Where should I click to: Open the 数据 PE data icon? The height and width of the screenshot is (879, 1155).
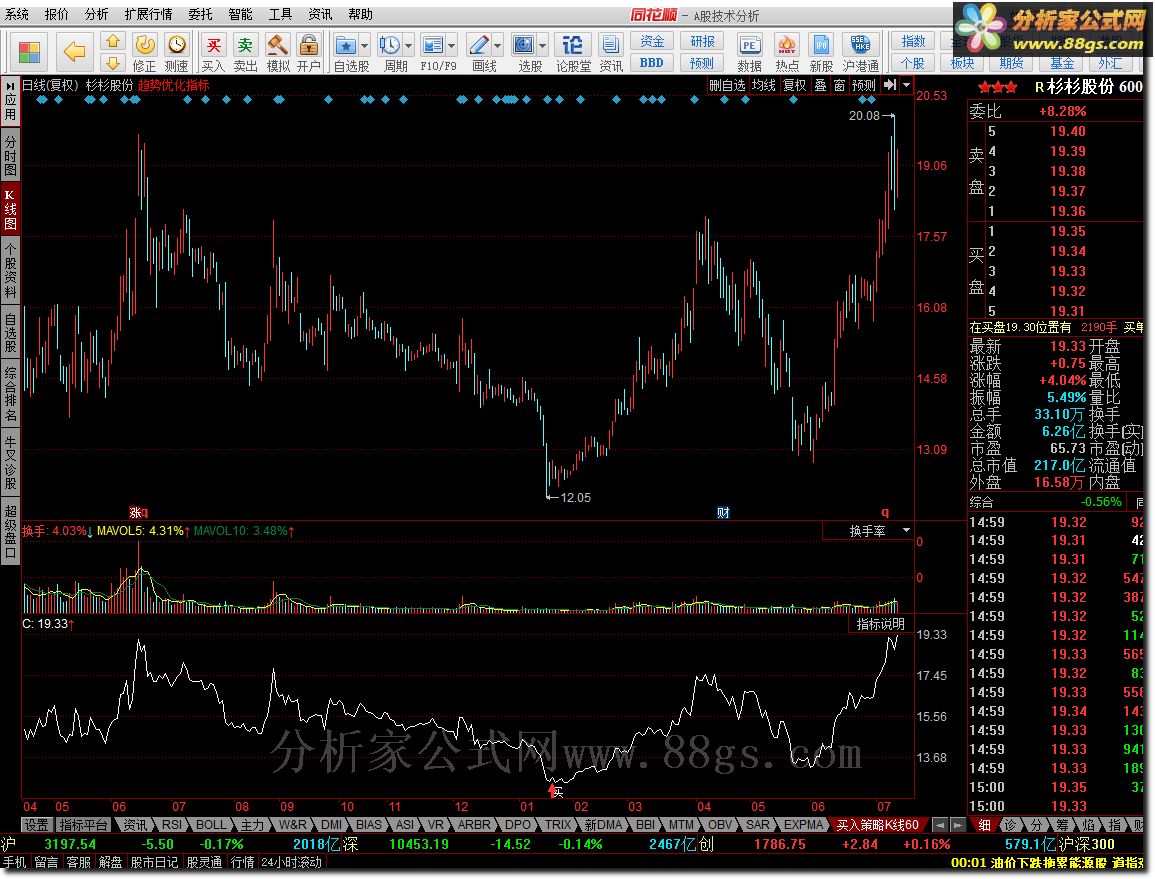point(749,53)
